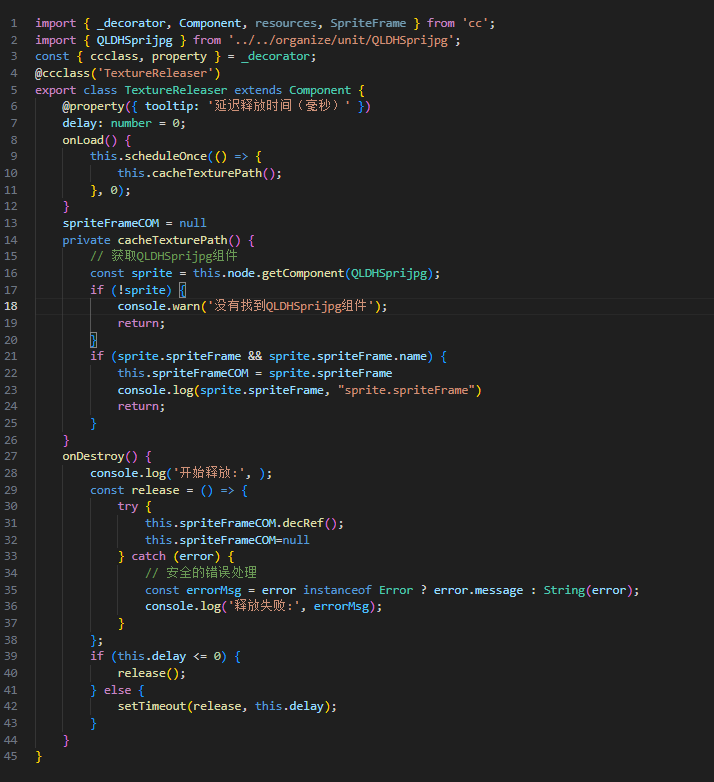Click the 'else' keyword
The height and width of the screenshot is (782, 714).
(118, 690)
